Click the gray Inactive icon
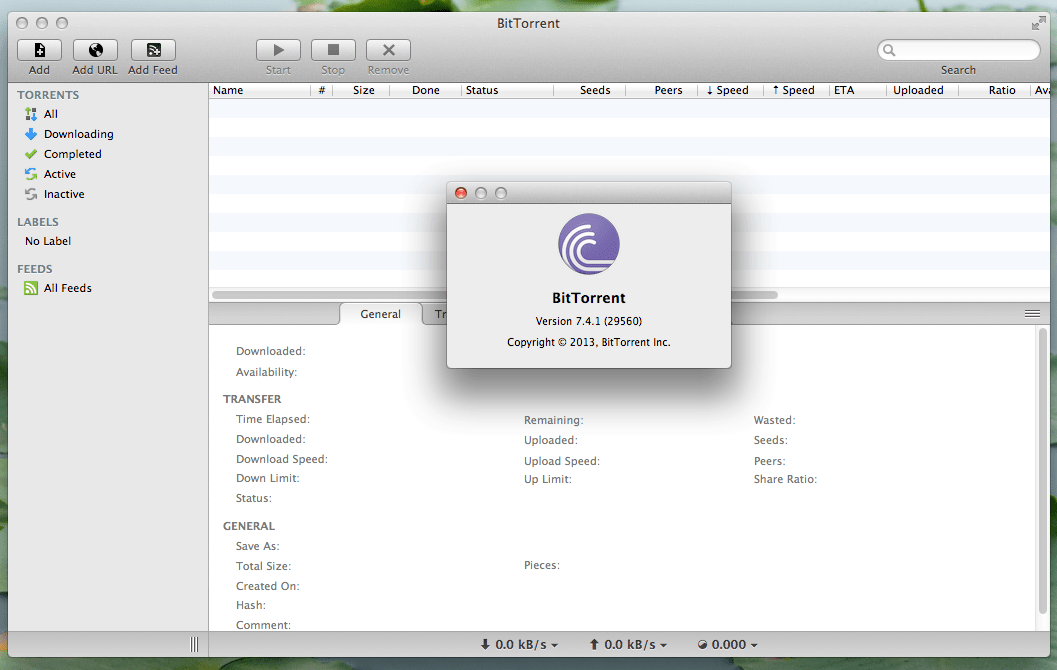The height and width of the screenshot is (670, 1057). [x=30, y=194]
